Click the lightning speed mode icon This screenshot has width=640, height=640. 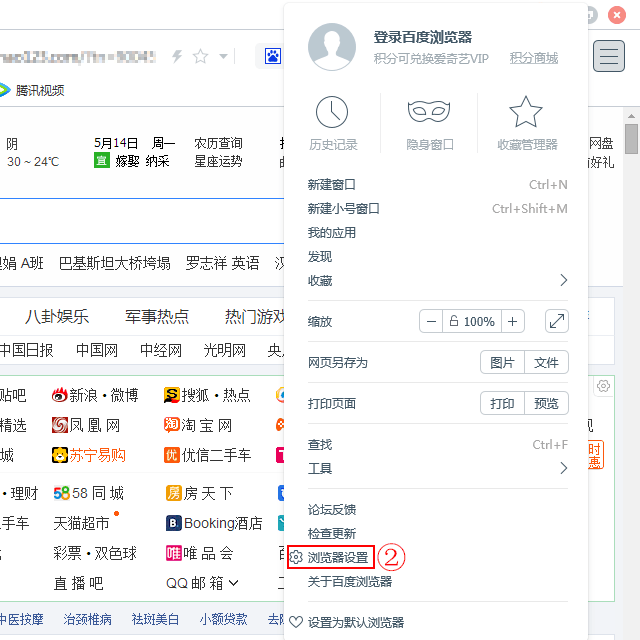177,56
